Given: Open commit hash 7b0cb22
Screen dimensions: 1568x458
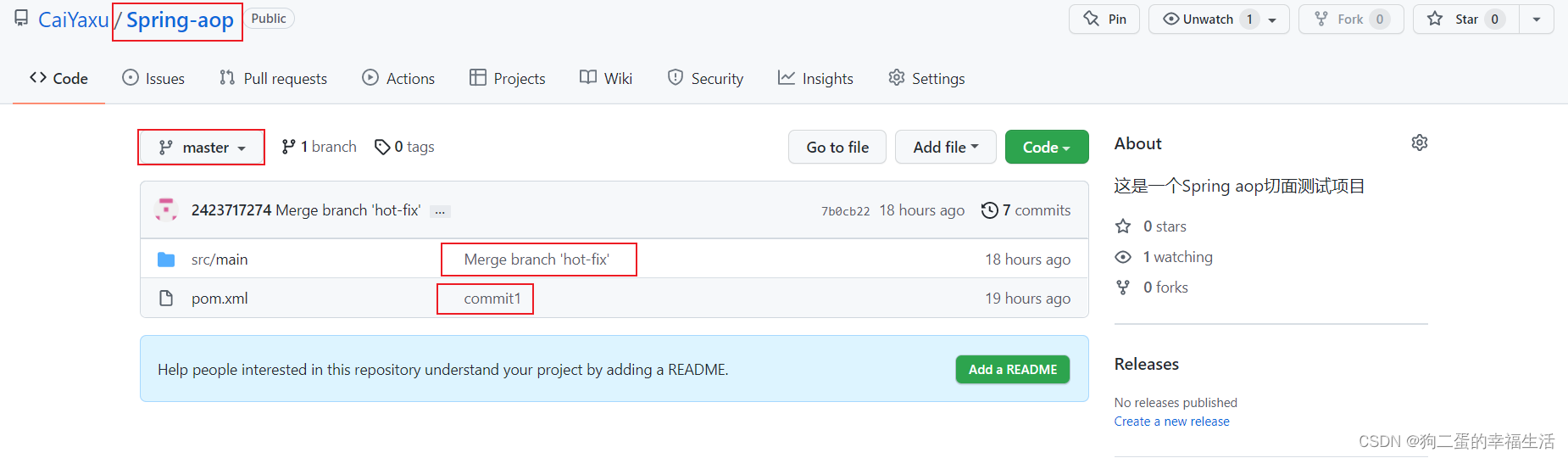Looking at the screenshot, I should point(845,211).
